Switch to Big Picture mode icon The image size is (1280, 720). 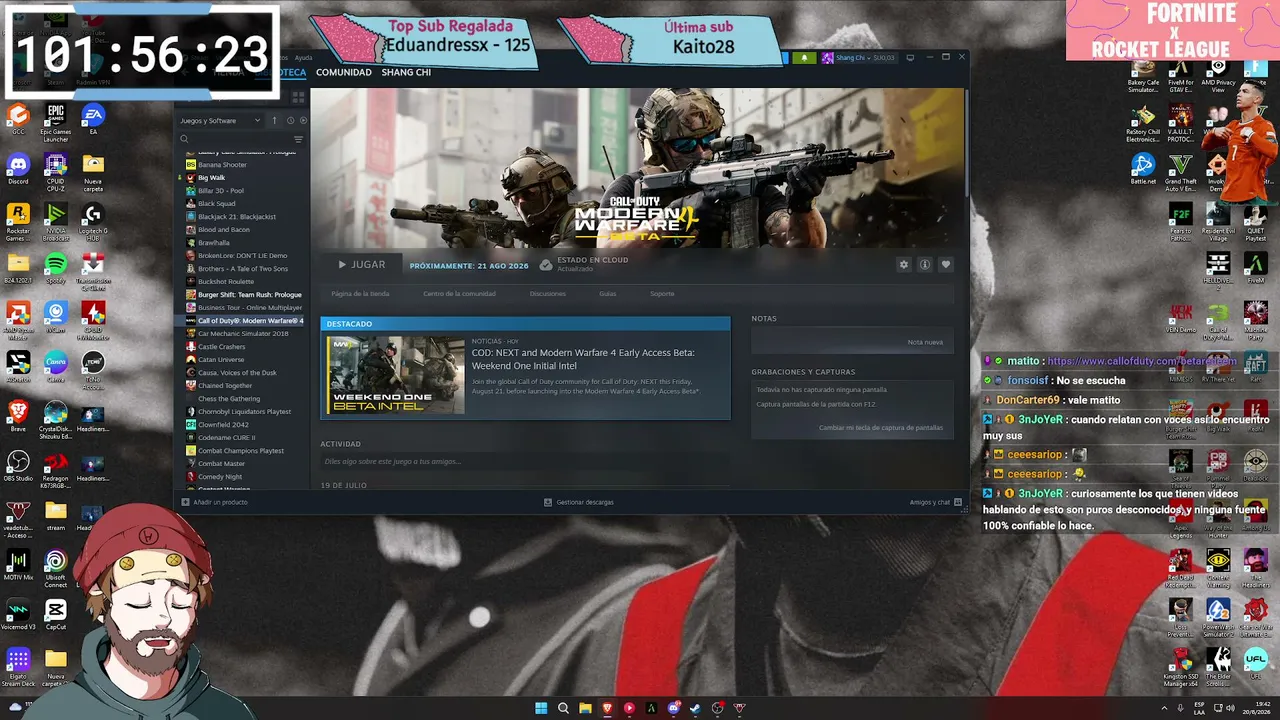910,58
